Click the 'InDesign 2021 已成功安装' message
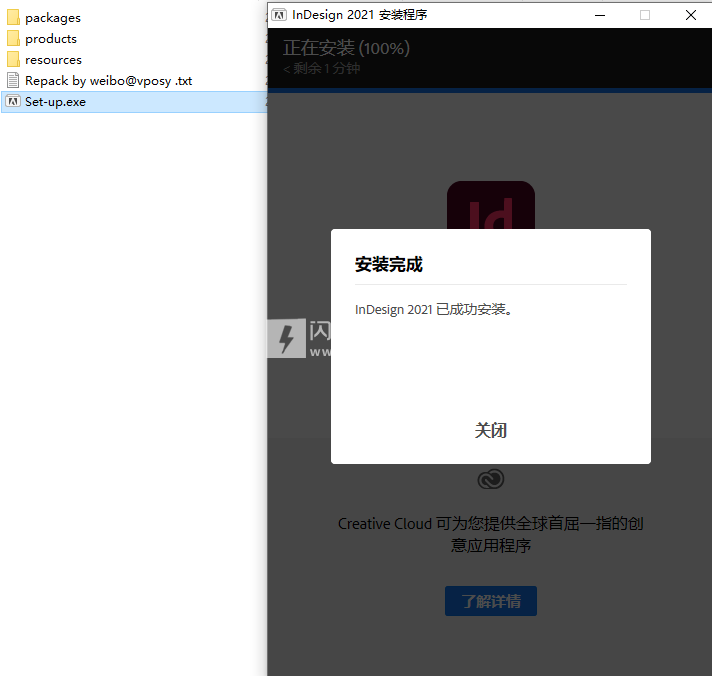The image size is (712, 676). point(434,310)
